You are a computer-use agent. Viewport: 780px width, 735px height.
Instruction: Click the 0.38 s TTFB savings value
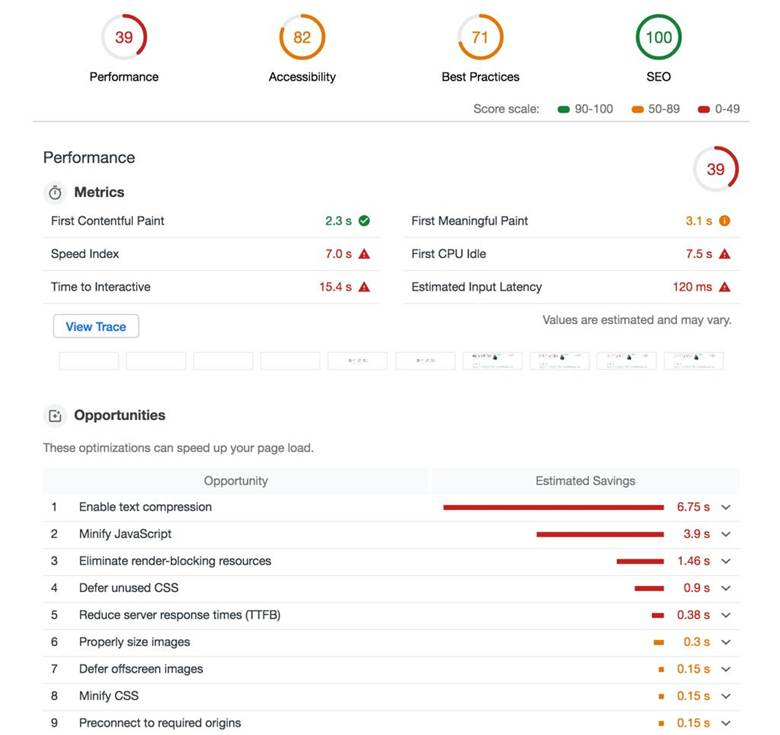[x=693, y=615]
